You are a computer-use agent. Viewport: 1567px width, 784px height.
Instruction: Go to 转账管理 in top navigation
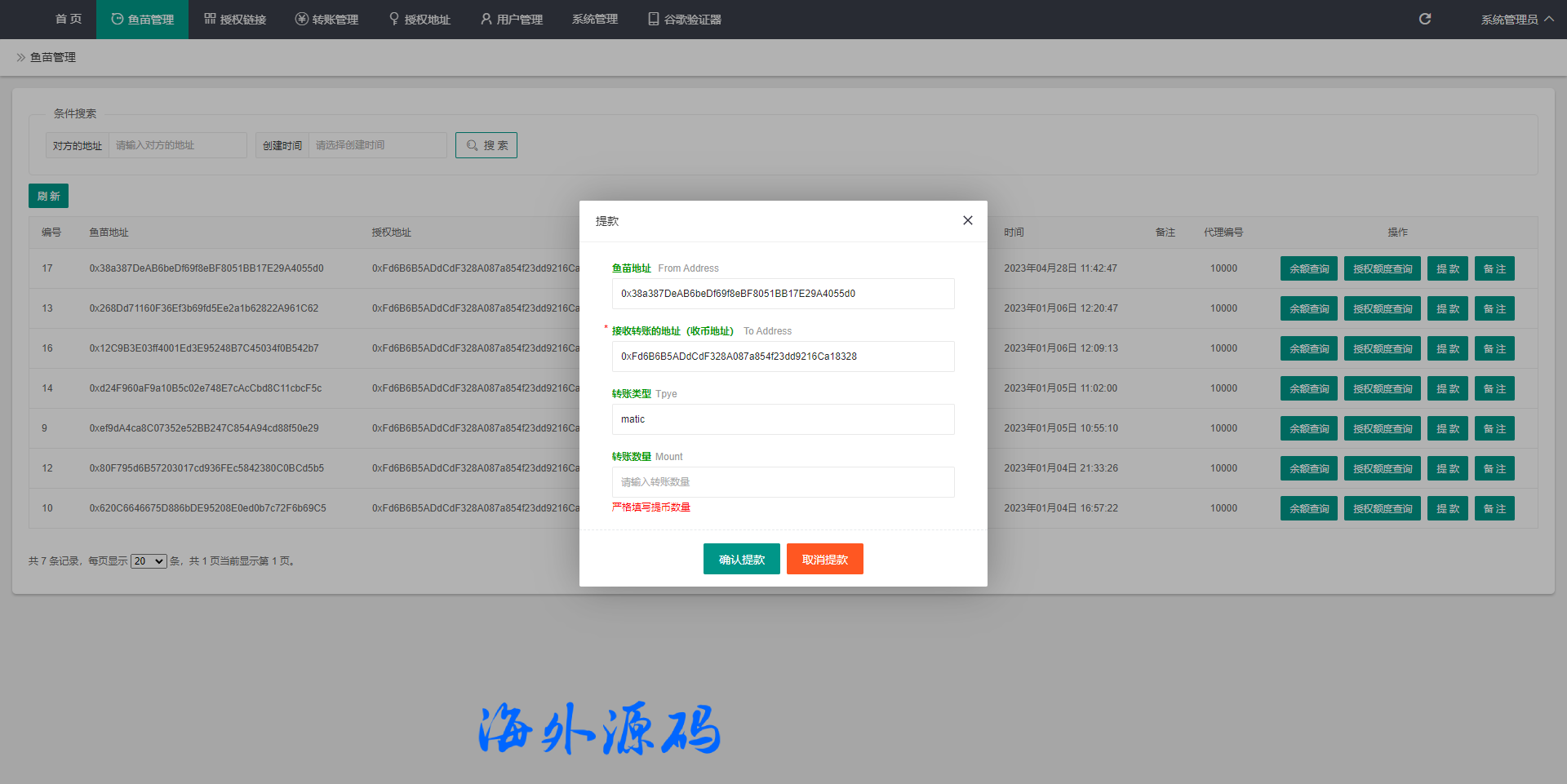[326, 20]
